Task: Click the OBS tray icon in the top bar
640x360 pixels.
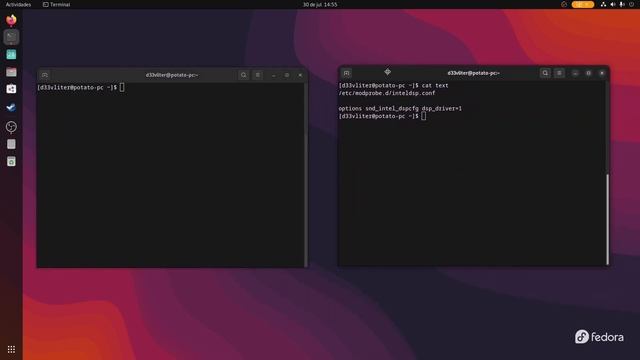Action: coord(564,4)
